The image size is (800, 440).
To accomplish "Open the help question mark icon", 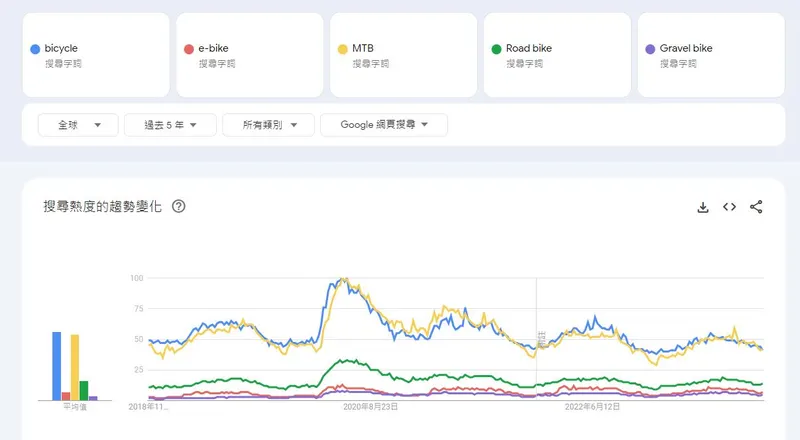I will pos(179,207).
